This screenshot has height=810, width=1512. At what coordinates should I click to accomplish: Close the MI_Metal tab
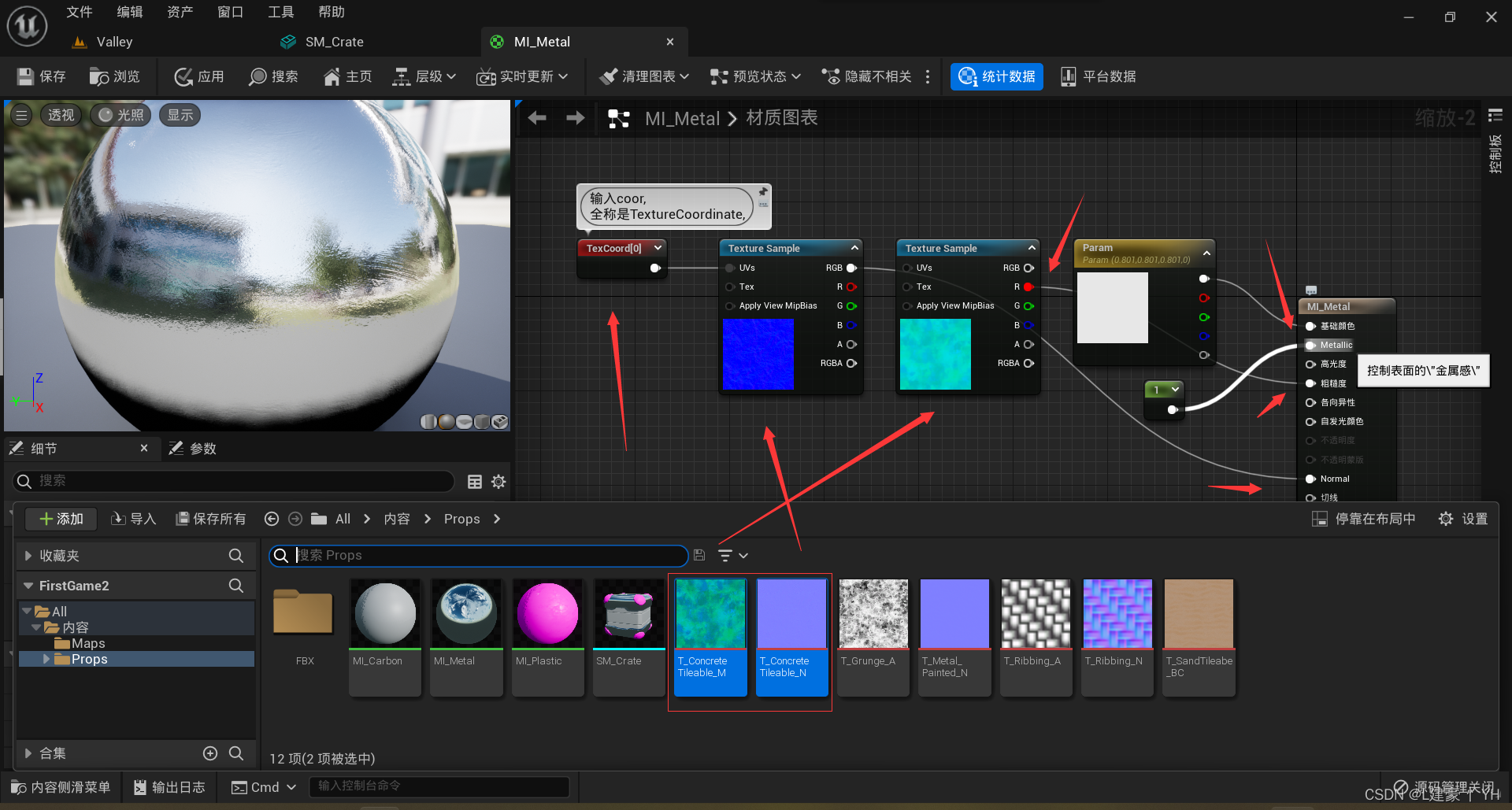point(670,42)
